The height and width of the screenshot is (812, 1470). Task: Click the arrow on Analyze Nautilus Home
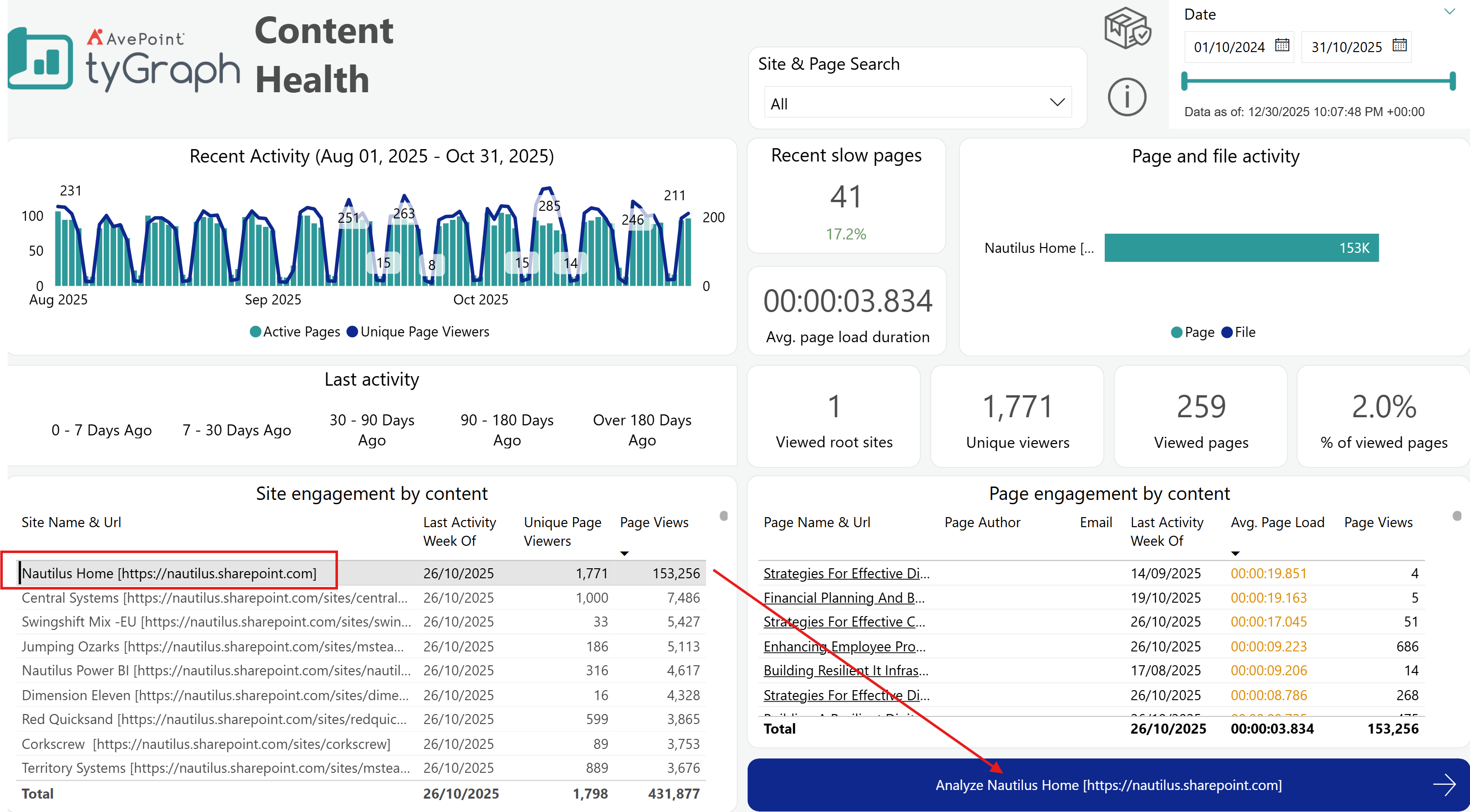coord(1444,785)
